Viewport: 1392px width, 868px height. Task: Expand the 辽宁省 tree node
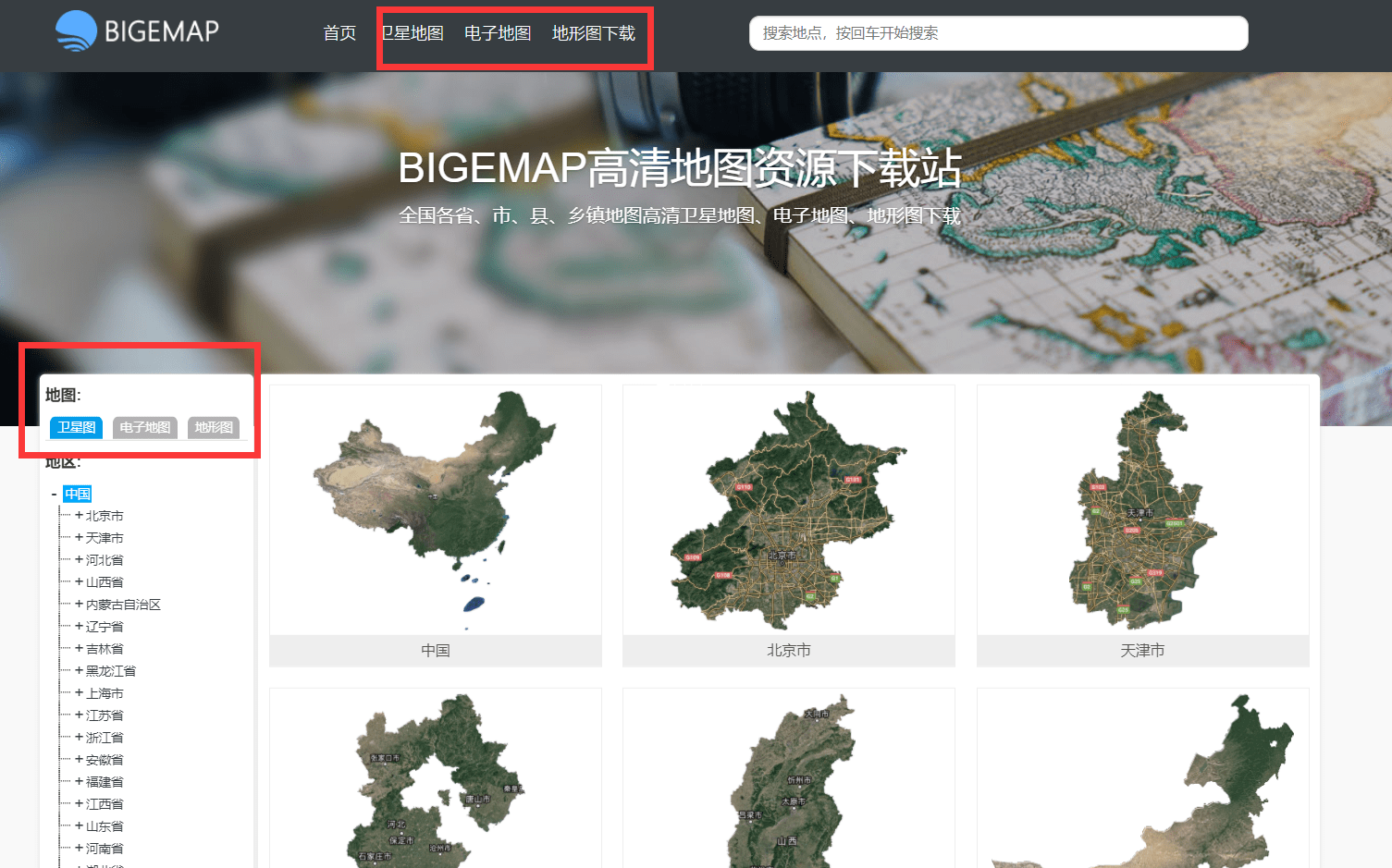(x=79, y=626)
